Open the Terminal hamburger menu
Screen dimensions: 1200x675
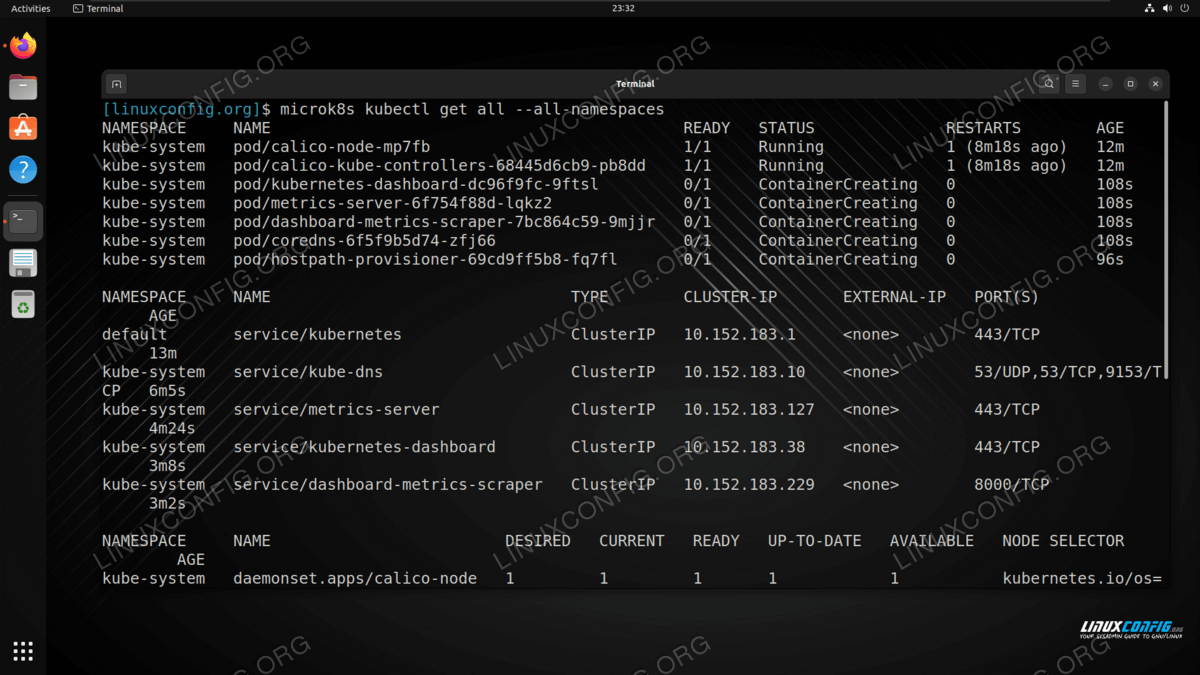pyautogui.click(x=1076, y=84)
